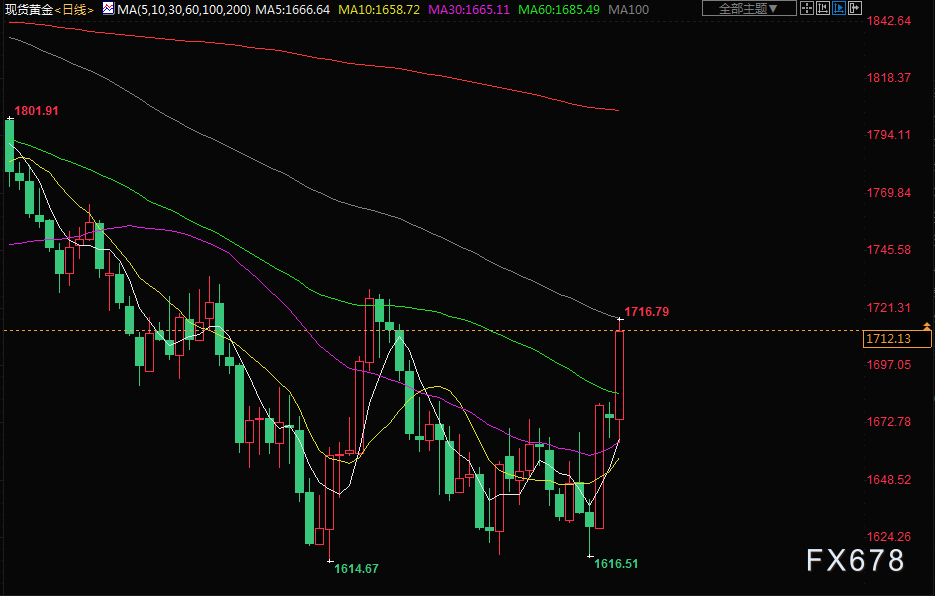Click the 1697.05 axis price
The width and height of the screenshot is (935, 596).
point(888,365)
